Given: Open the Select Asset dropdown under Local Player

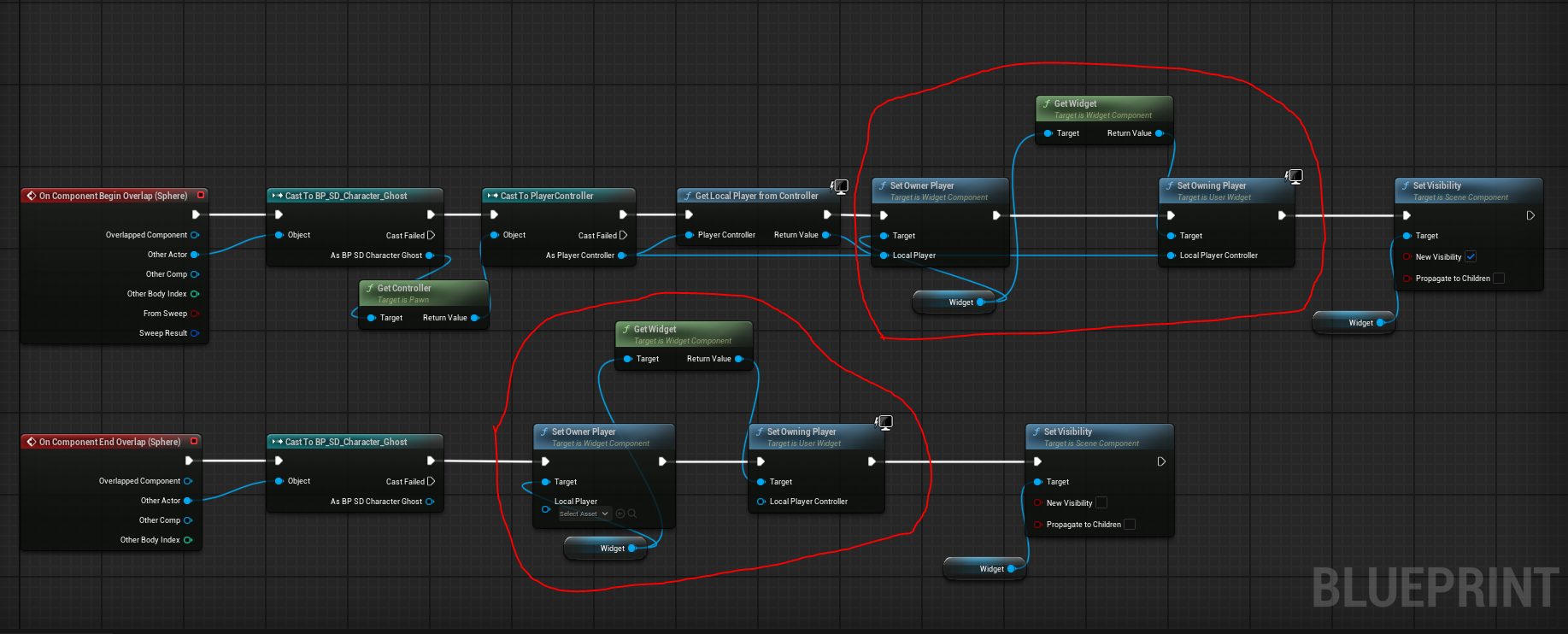Looking at the screenshot, I should click(584, 514).
